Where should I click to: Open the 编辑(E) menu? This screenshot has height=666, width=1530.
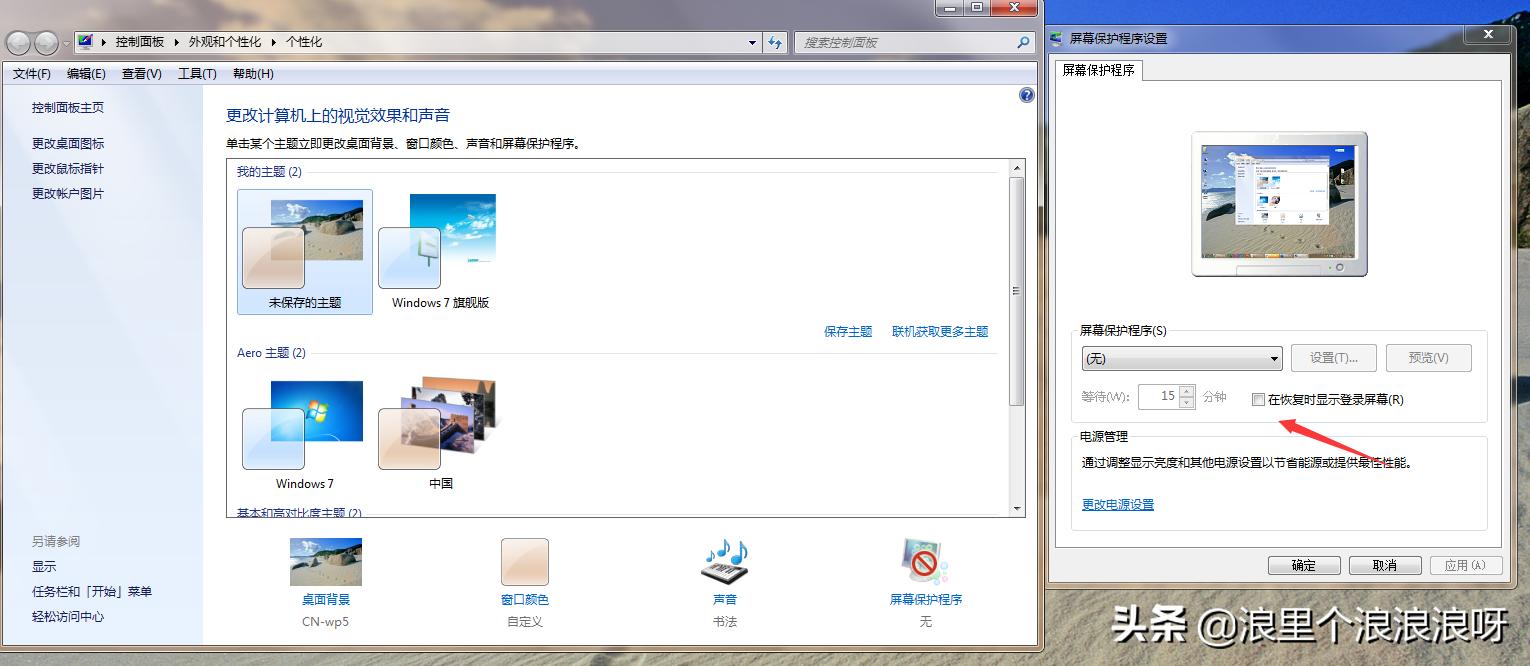86,74
